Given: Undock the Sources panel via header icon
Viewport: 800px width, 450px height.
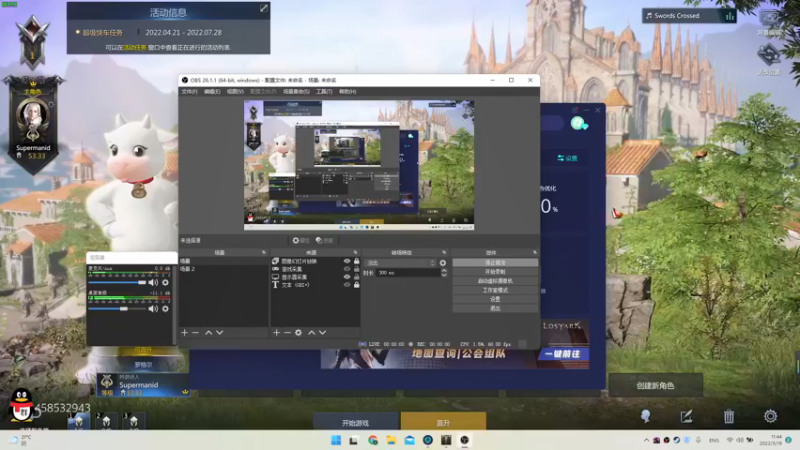Looking at the screenshot, I should [356, 253].
